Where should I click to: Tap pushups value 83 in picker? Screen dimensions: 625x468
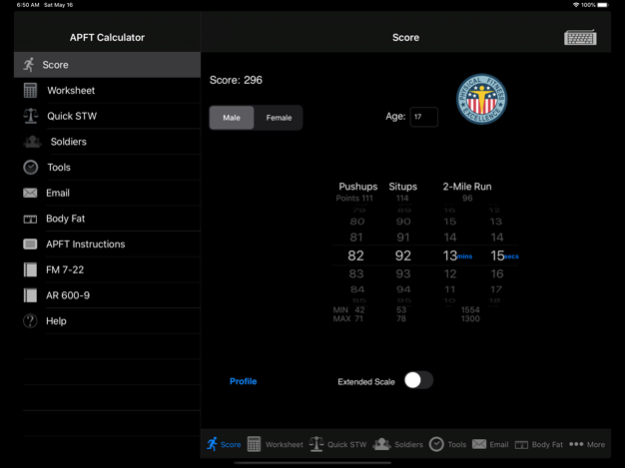pyautogui.click(x=357, y=273)
